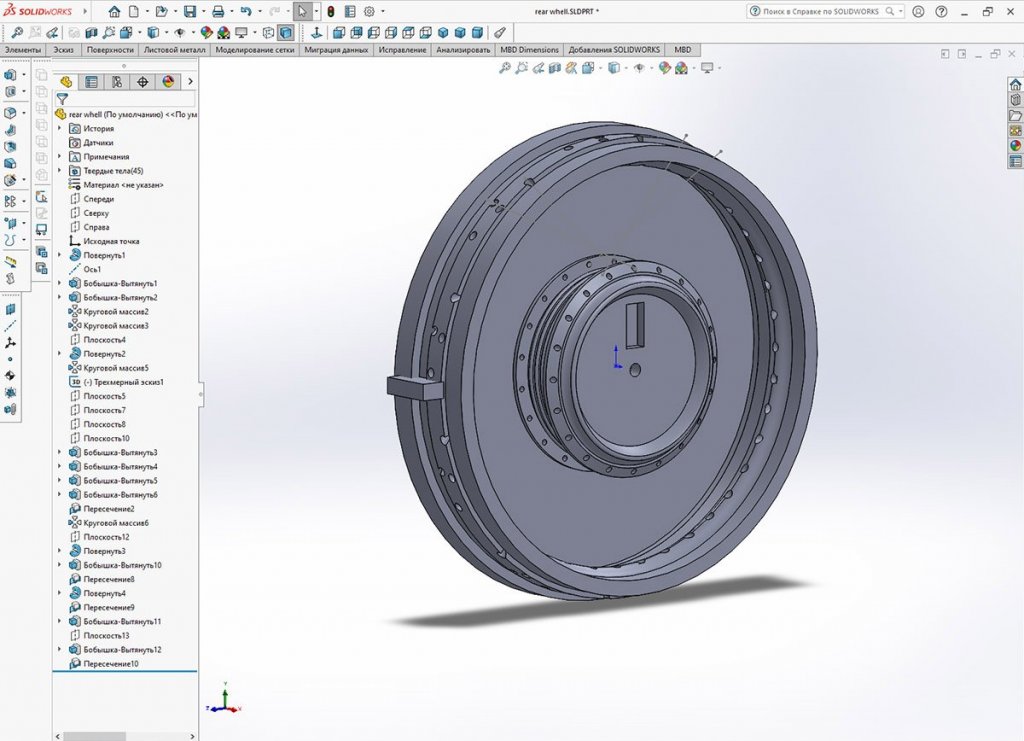
Task: Click the Appearances color ball in right task pane
Action: (1015, 146)
